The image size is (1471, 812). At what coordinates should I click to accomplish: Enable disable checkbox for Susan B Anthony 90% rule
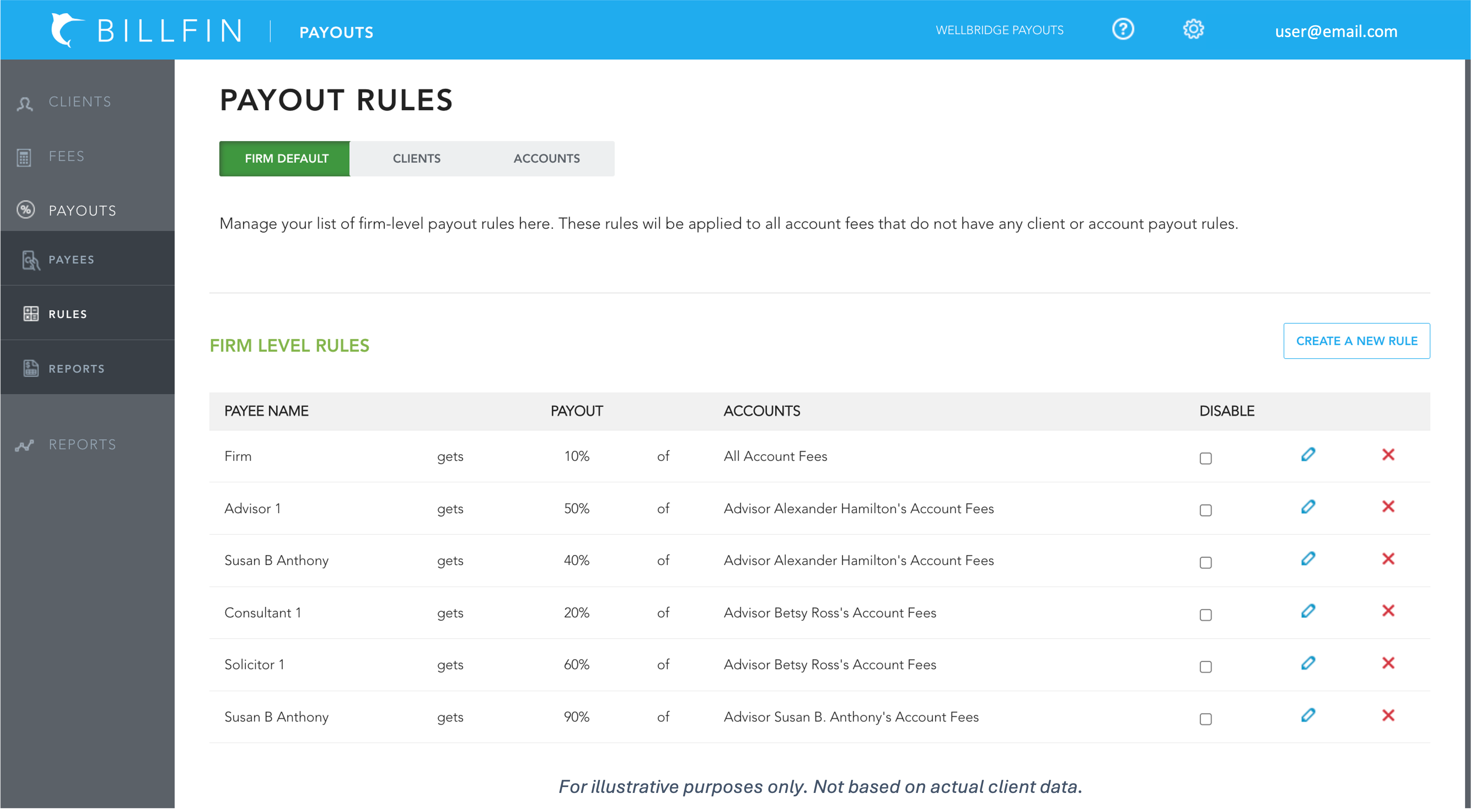1206,717
